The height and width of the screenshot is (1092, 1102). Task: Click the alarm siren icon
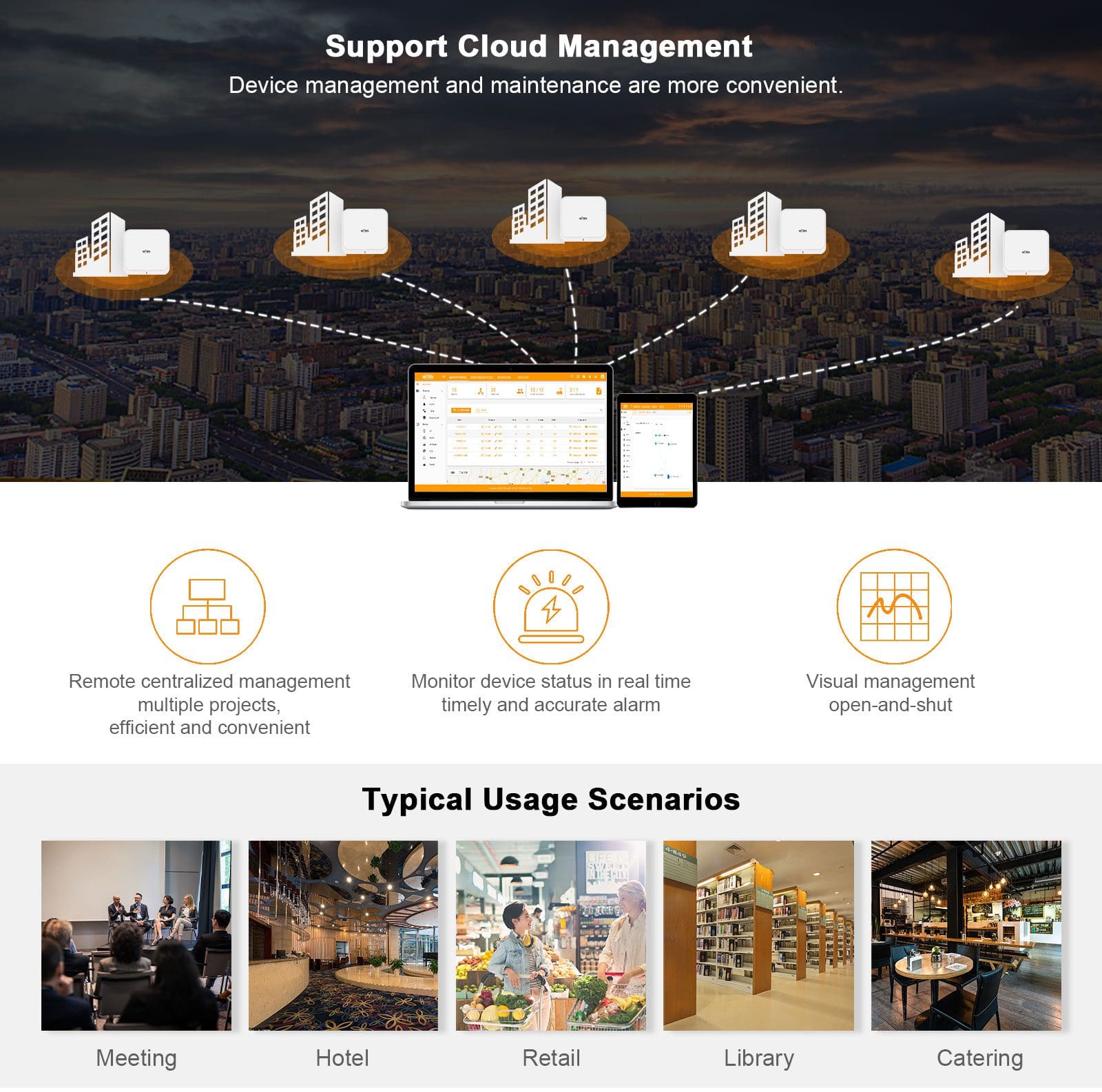pyautogui.click(x=550, y=607)
